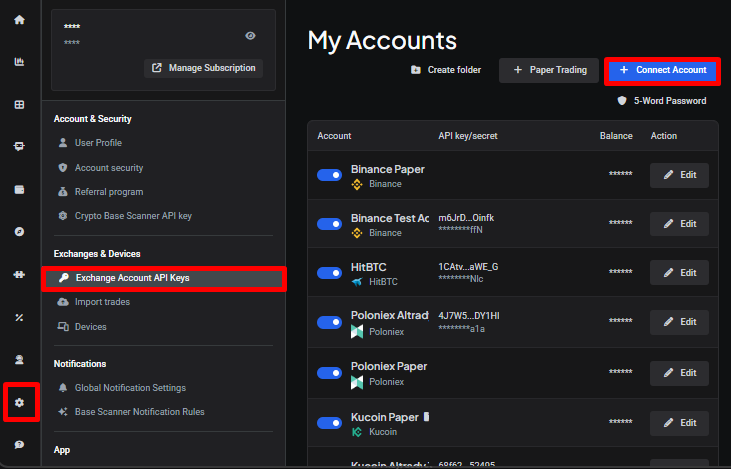Click the API key 1CAtv...aWE_G
731x469 pixels.
[x=468, y=267]
